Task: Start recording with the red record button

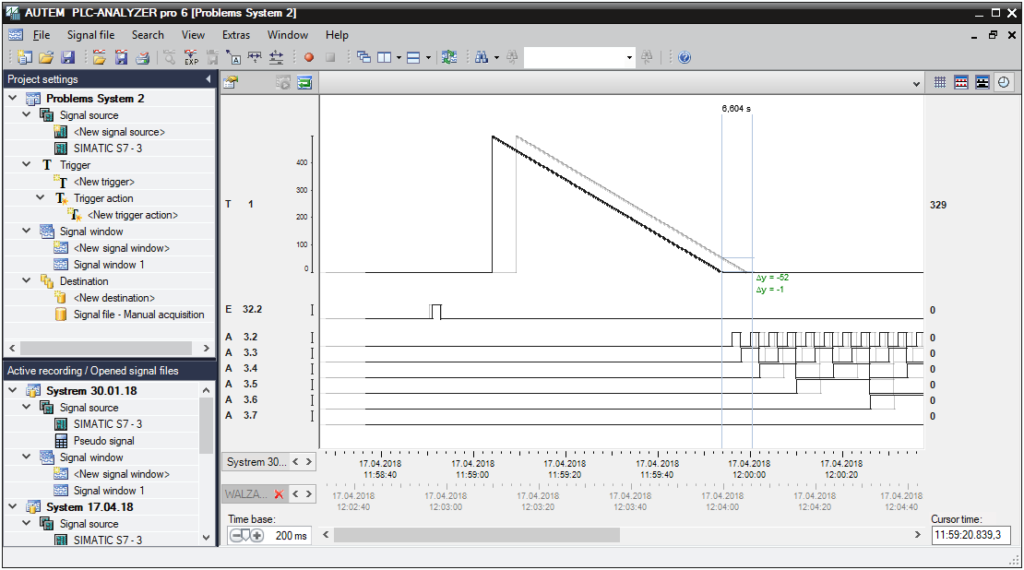Action: 309,57
